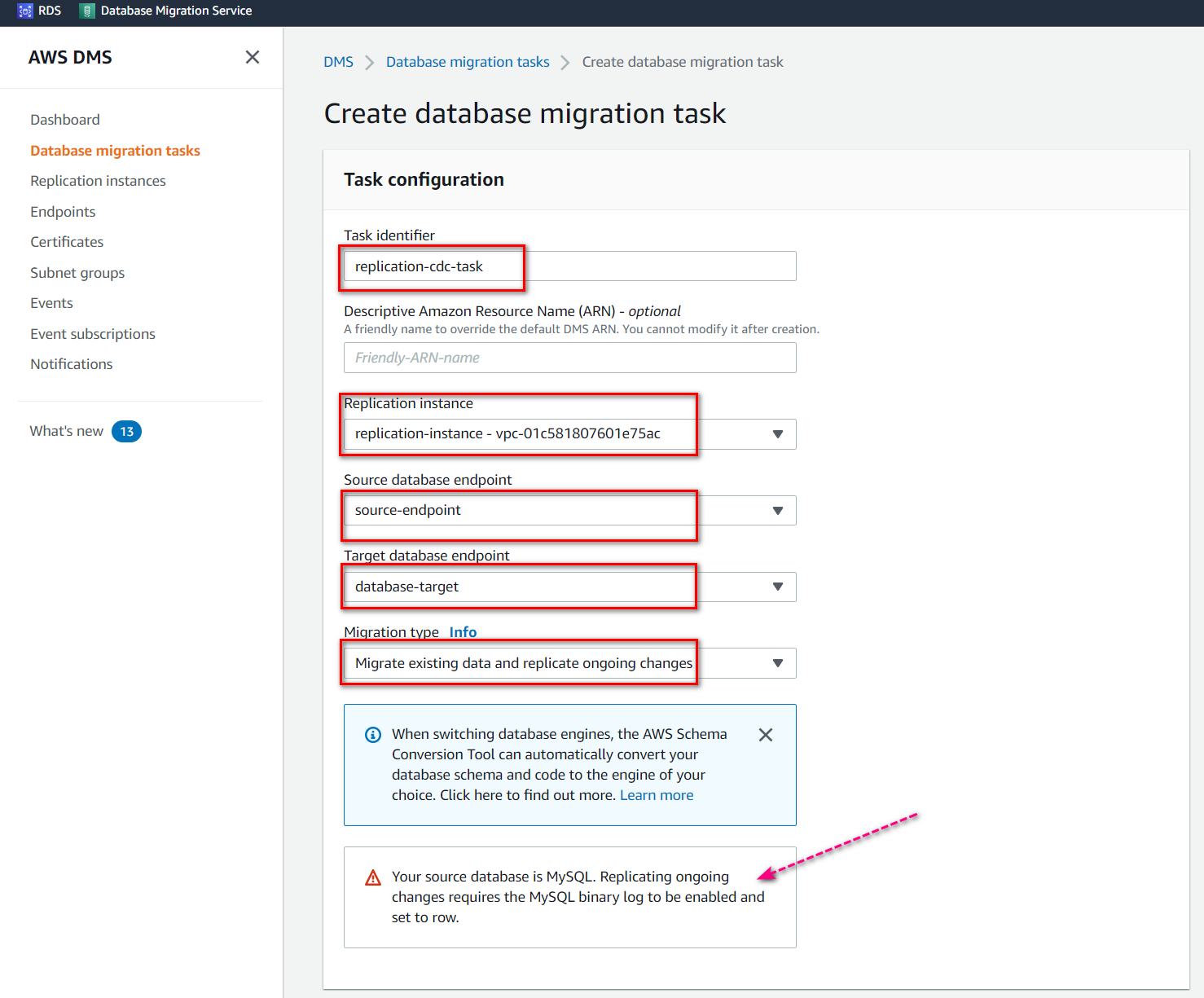Open Replication instances in sidebar
Screen dimensions: 1204x998
[98, 181]
